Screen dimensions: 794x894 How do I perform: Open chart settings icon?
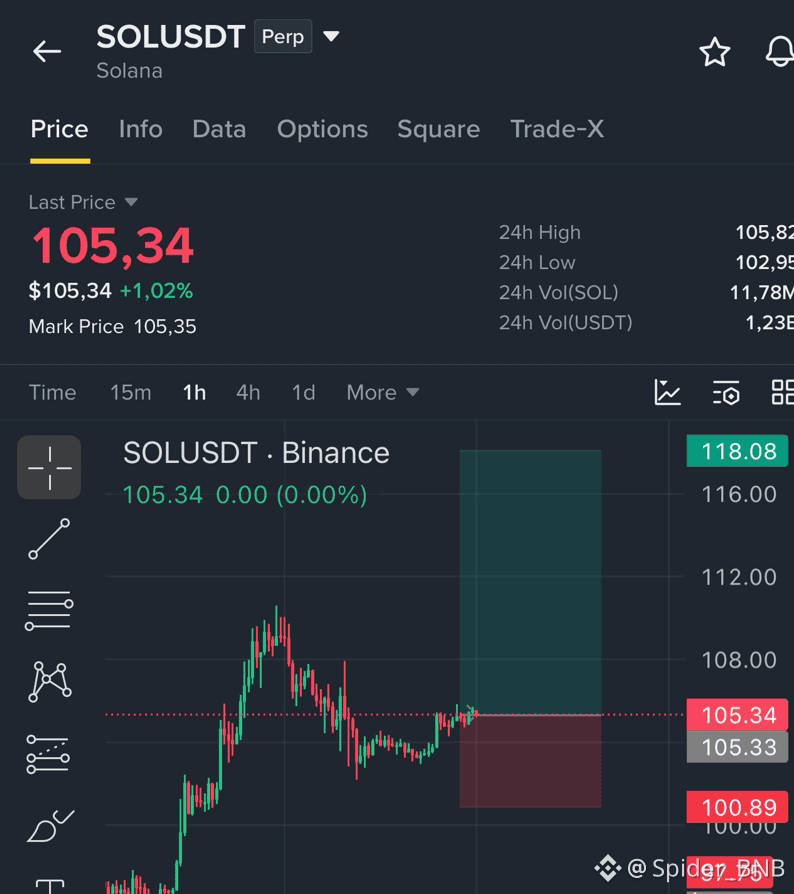pyautogui.click(x=726, y=393)
